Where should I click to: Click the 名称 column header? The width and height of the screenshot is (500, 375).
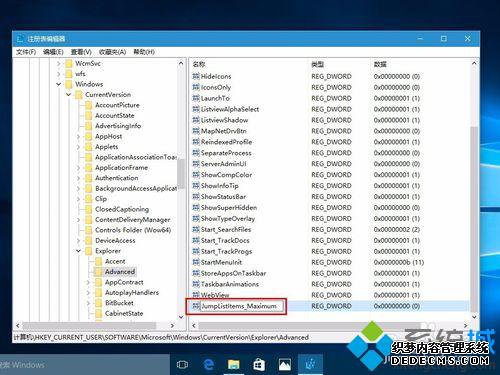pos(199,64)
